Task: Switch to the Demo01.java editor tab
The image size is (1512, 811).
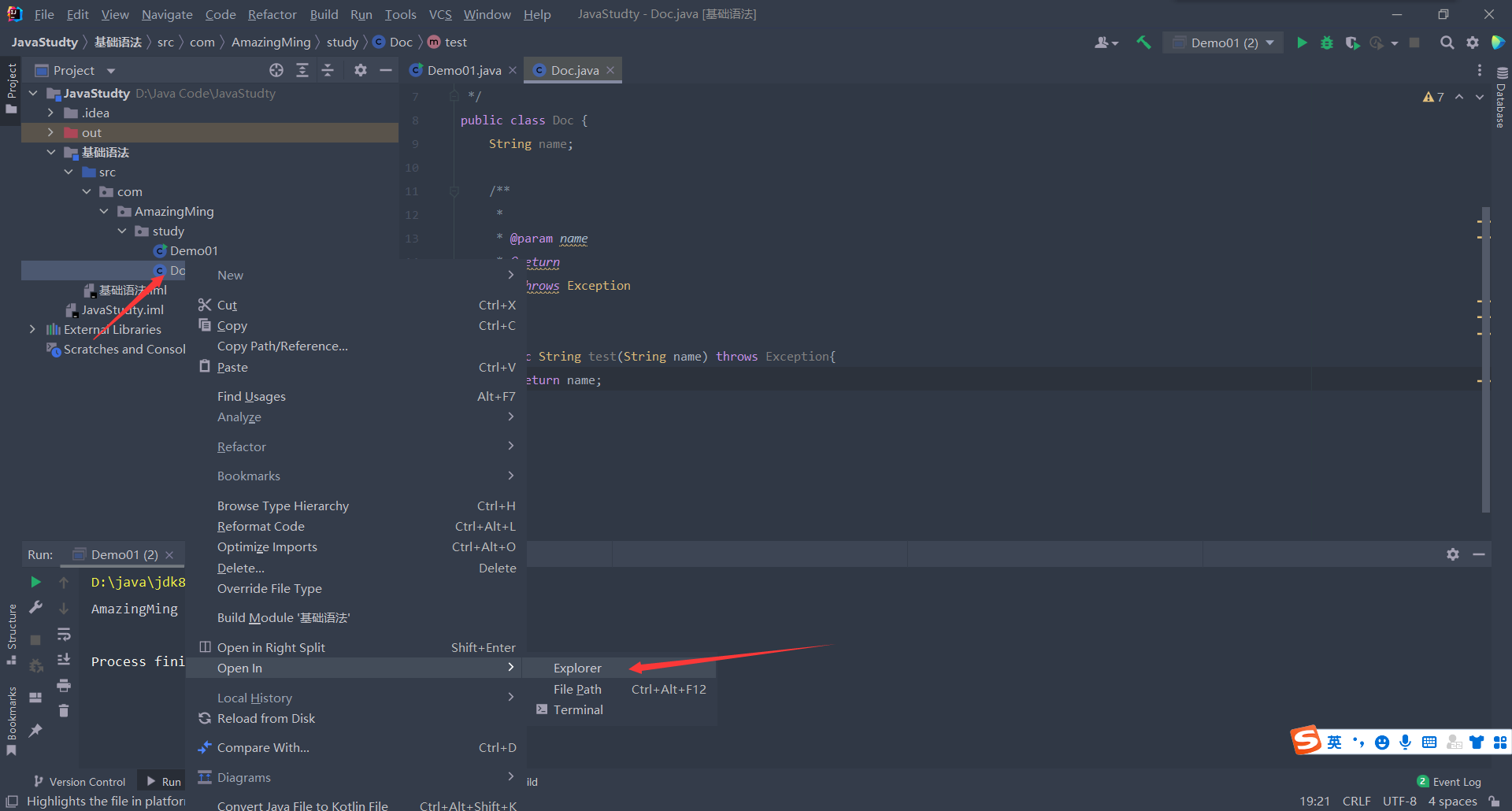Action: (x=464, y=70)
